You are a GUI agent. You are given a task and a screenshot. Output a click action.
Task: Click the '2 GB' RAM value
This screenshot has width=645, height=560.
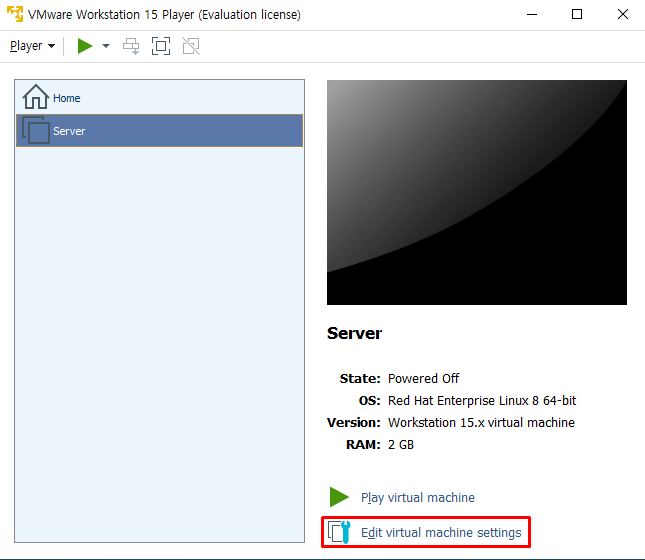coord(401,445)
